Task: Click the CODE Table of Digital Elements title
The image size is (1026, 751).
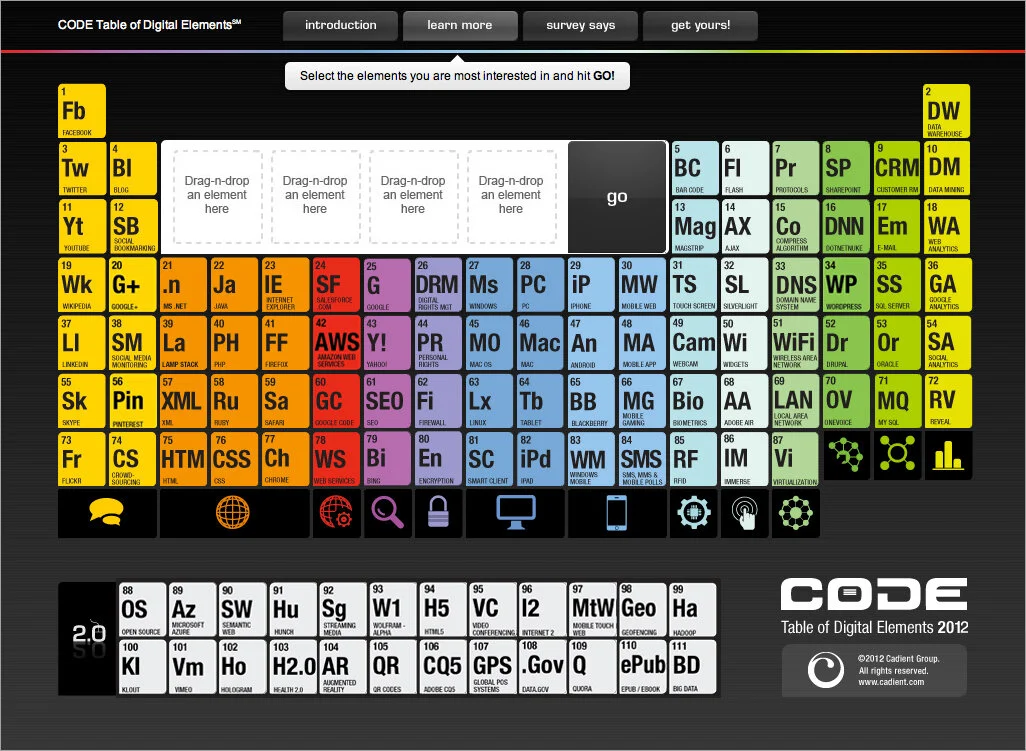Action: (x=149, y=26)
